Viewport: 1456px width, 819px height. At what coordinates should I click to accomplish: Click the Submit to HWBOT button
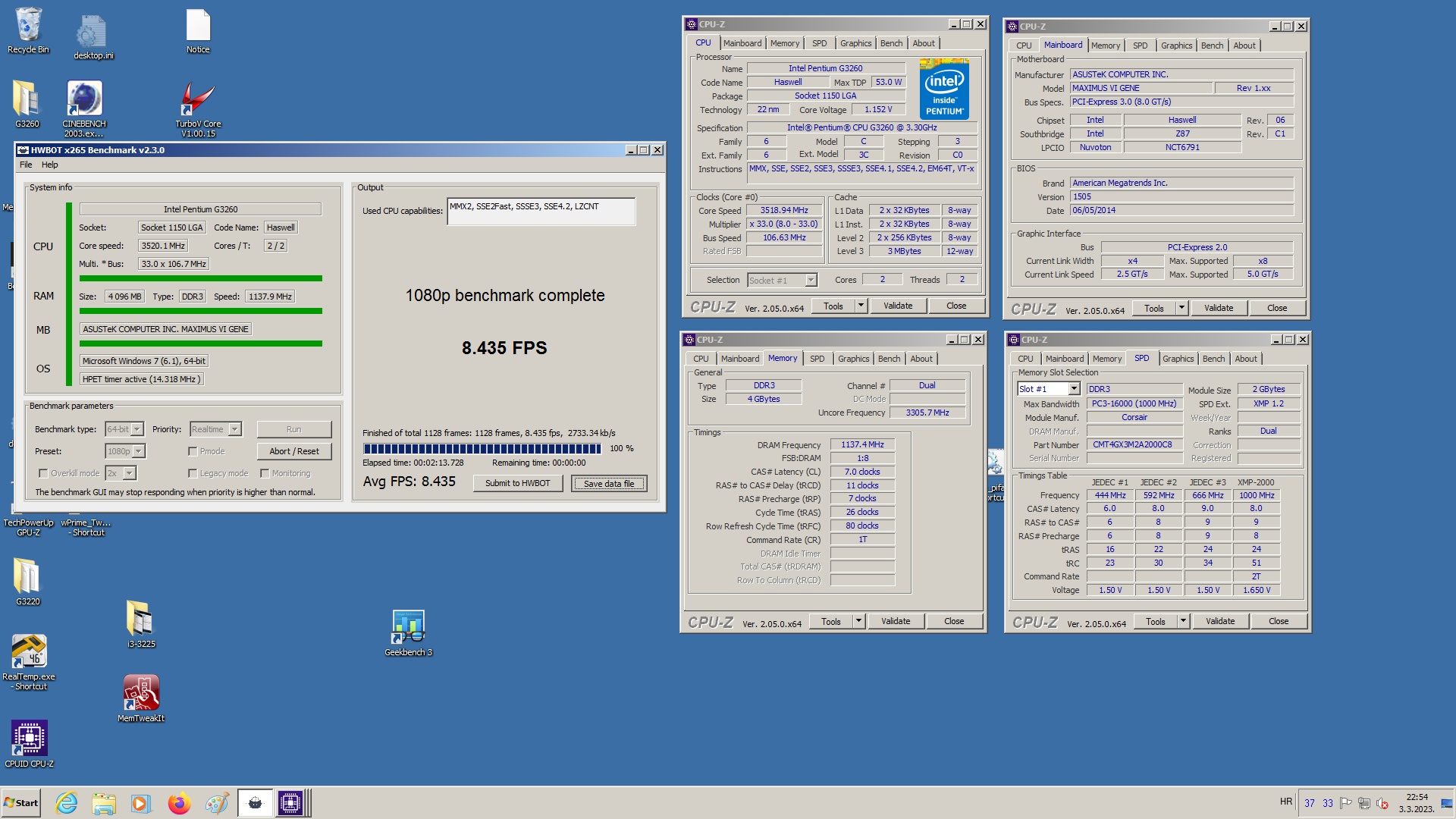[x=518, y=484]
